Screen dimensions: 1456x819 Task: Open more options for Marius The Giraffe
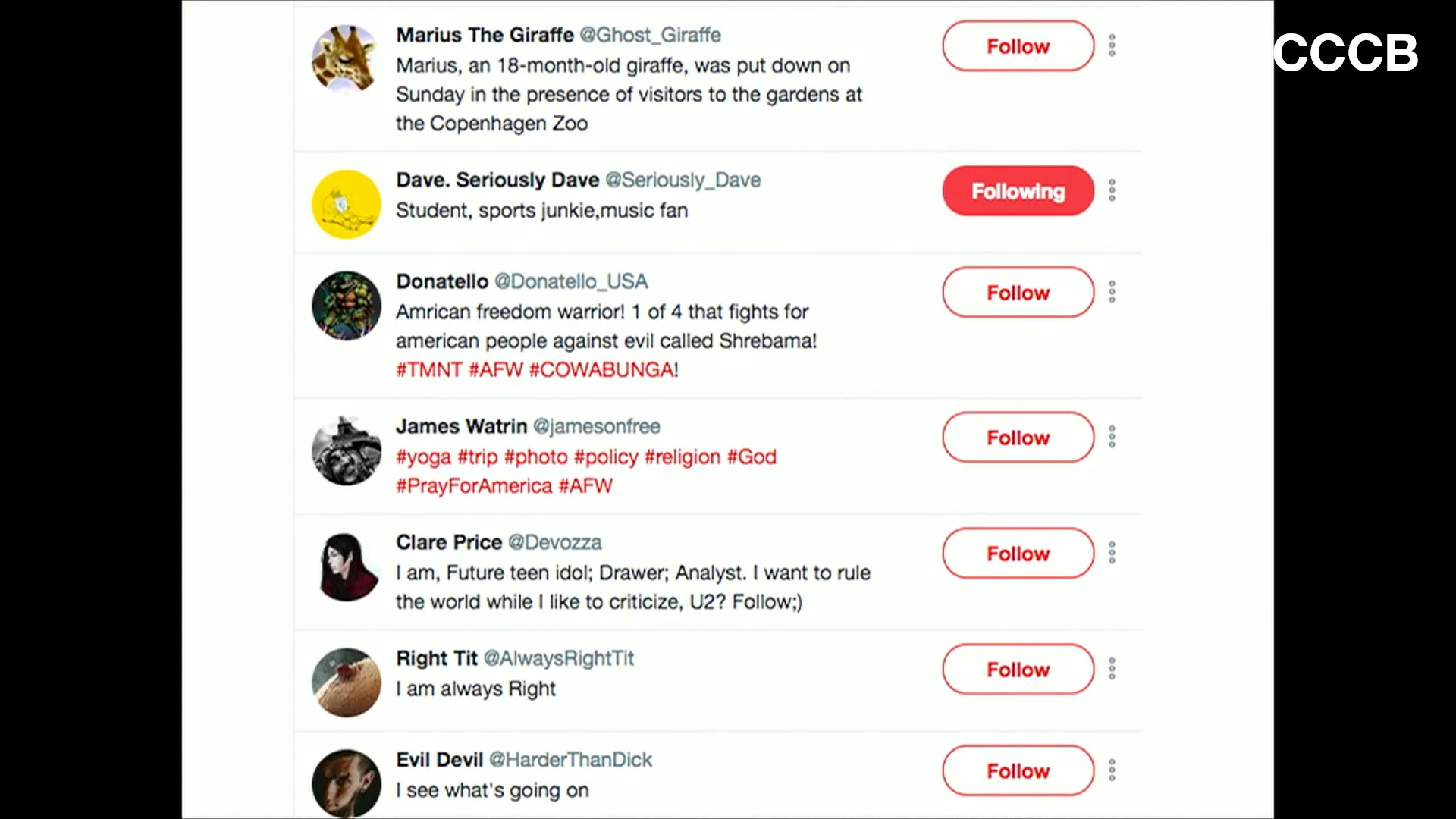[x=1112, y=45]
